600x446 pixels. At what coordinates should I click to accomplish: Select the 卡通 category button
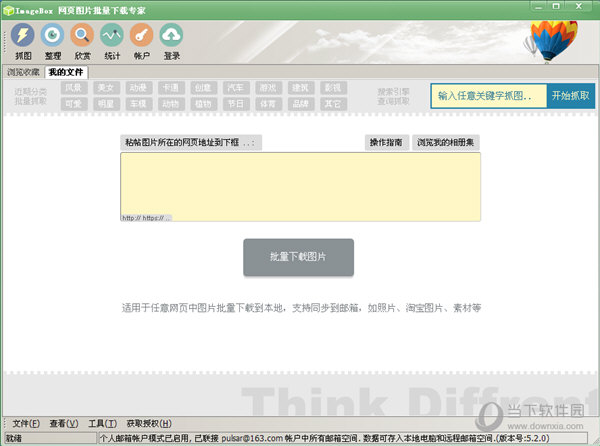click(x=171, y=88)
